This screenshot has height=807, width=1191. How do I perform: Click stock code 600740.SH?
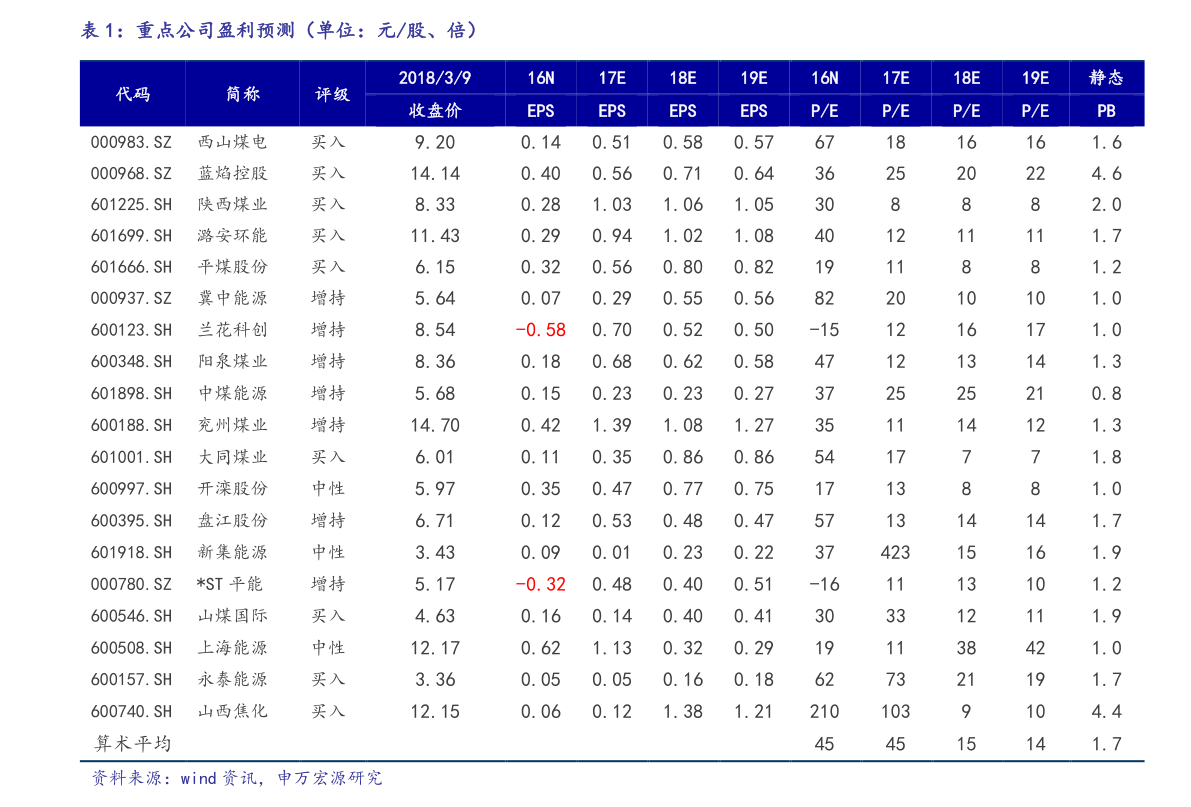pos(131,711)
